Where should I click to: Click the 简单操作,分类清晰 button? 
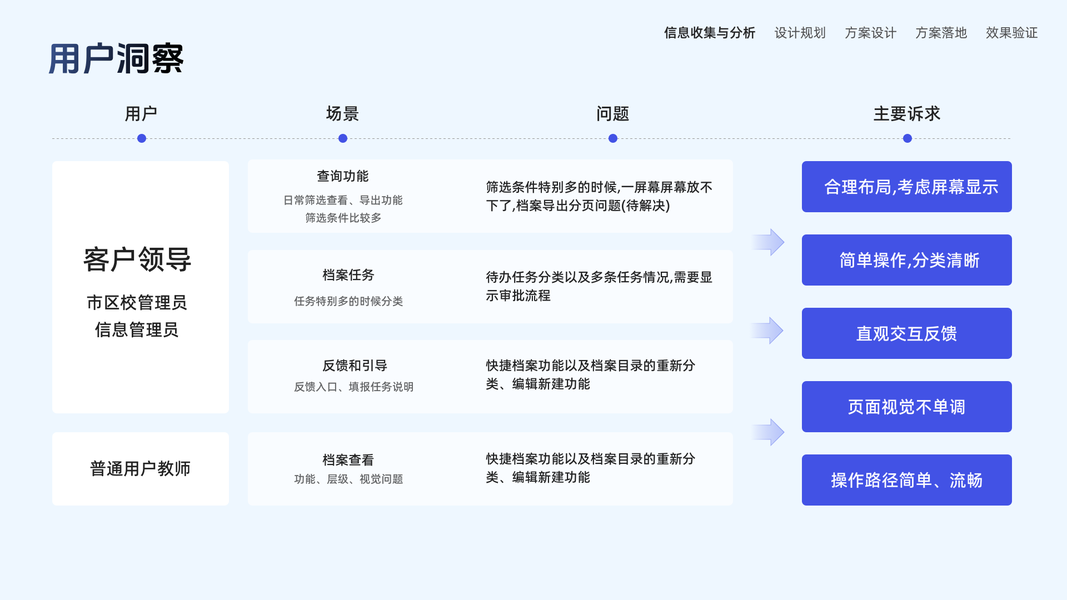906,260
